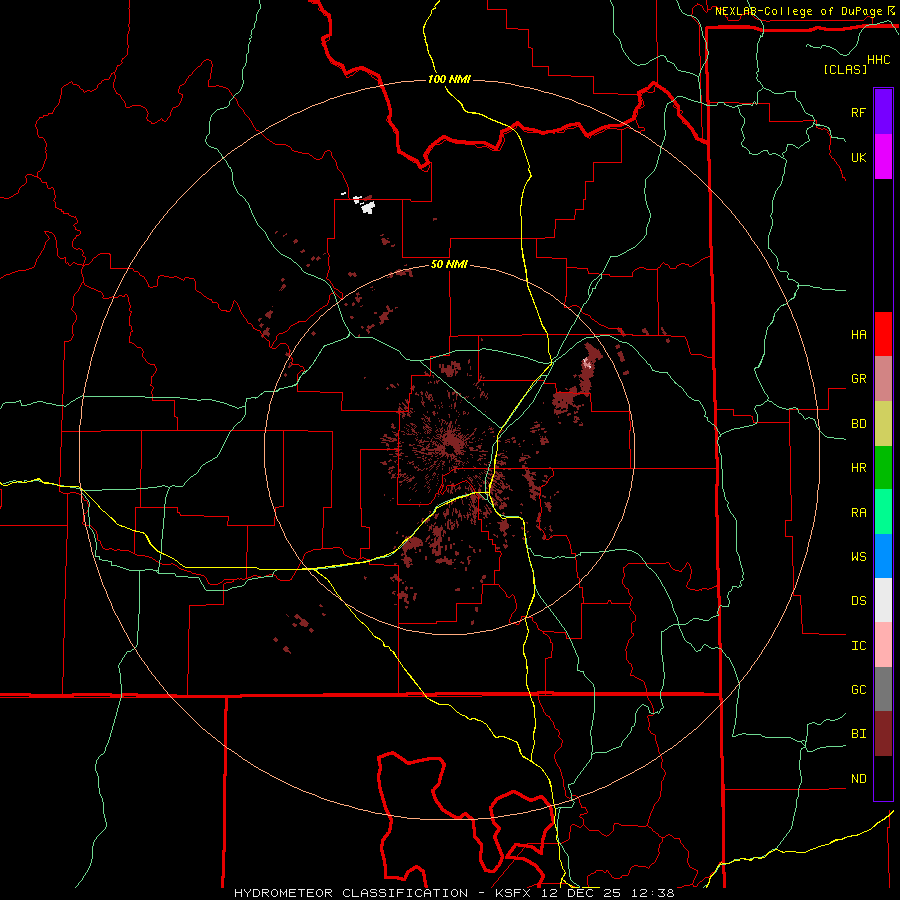The width and height of the screenshot is (900, 900).
Task: Click the "RF" legend label
Action: [858, 112]
